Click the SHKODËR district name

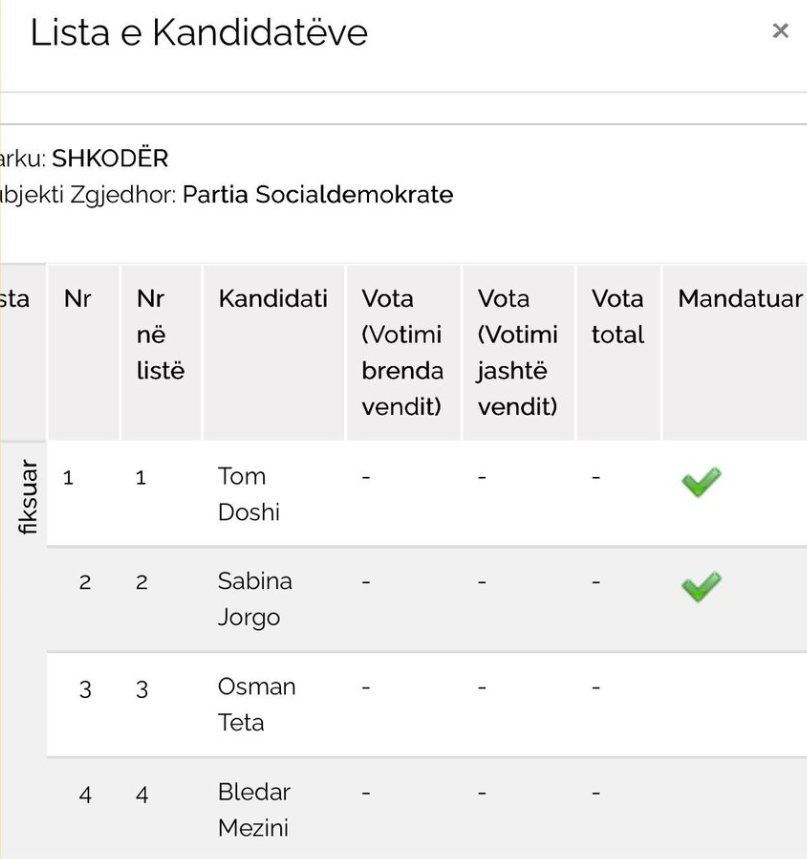click(110, 159)
